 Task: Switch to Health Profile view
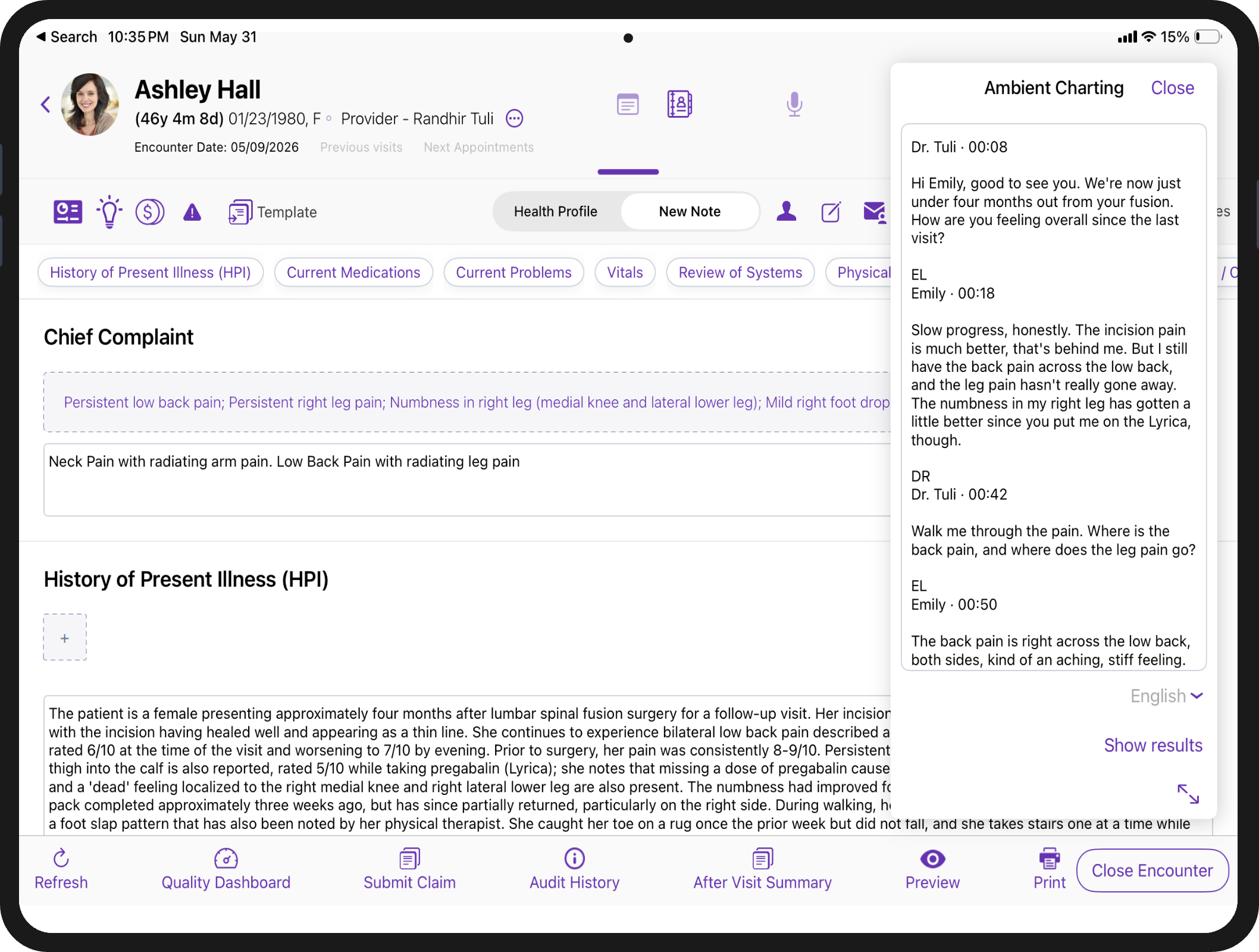(x=556, y=211)
